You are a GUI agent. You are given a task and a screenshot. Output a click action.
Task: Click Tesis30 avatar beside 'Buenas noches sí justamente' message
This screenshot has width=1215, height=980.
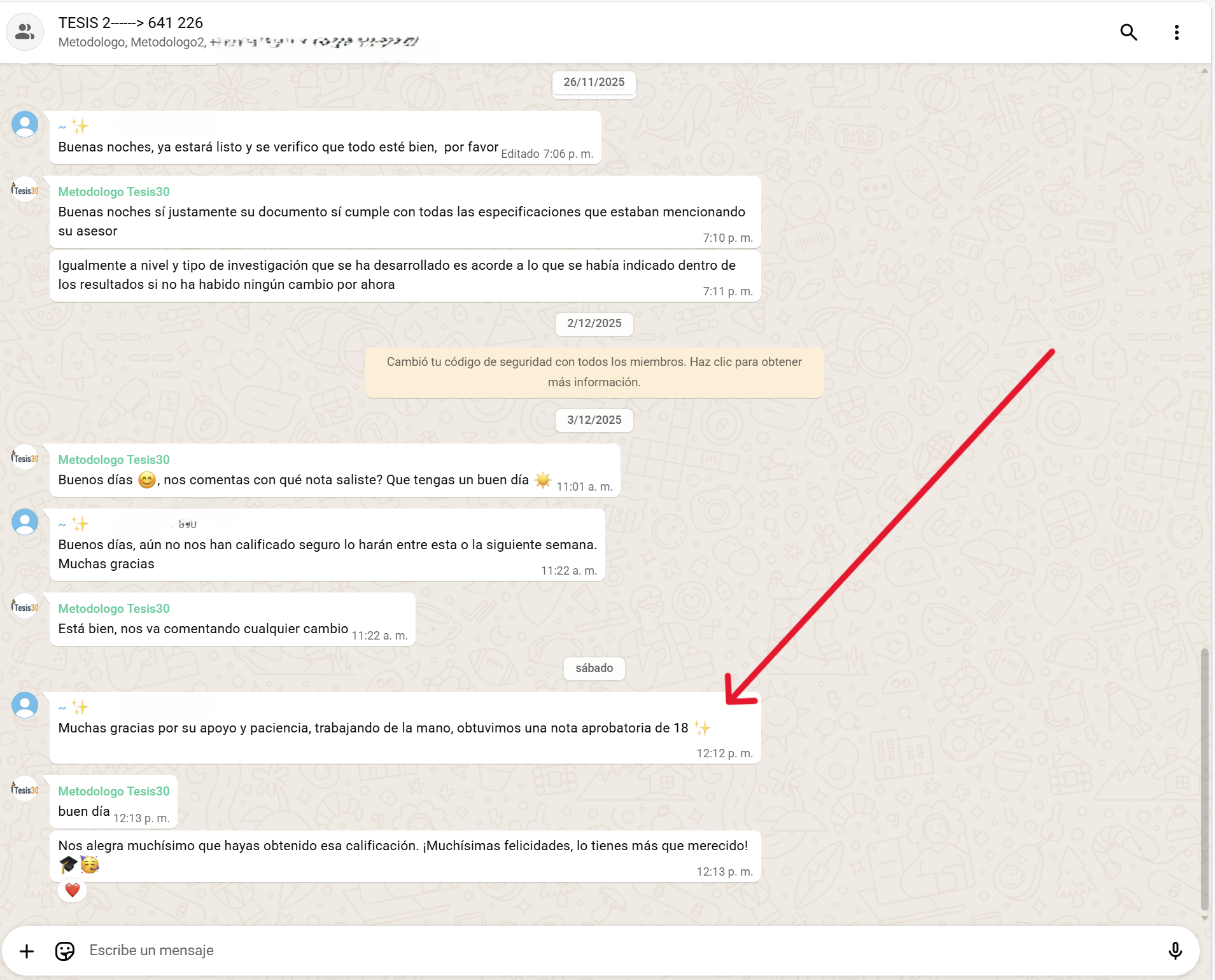pyautogui.click(x=25, y=190)
